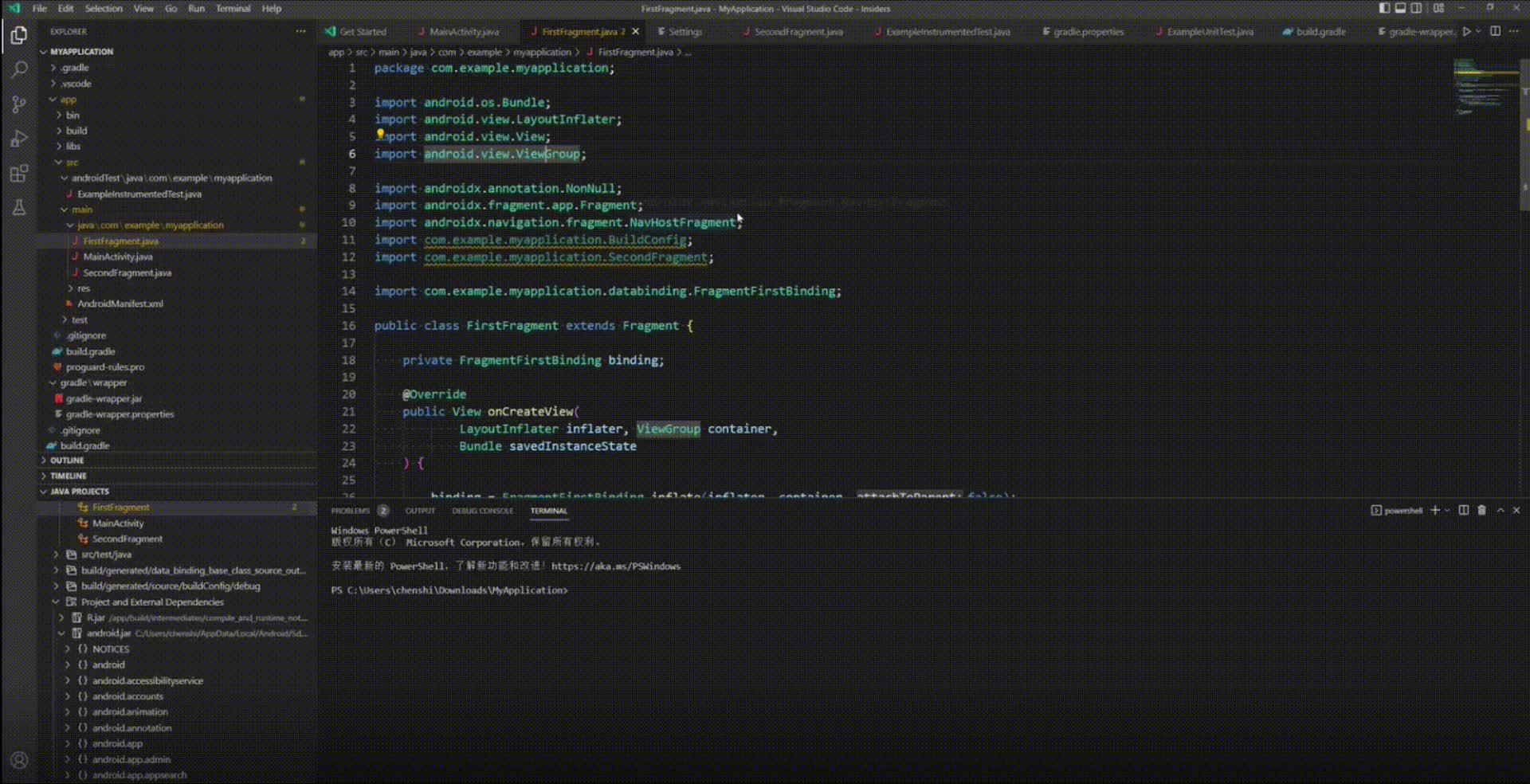
Task: Open editor more actions ellipsis menu
Action: (x=1514, y=32)
